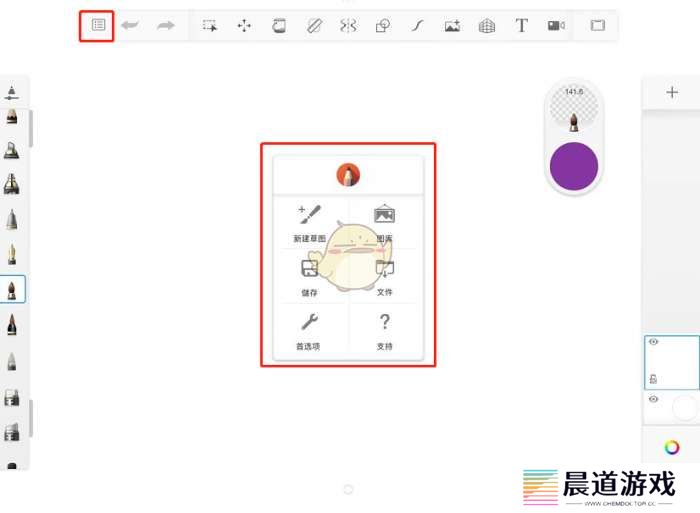700x513 pixels.
Task: Toggle visibility of the selected top layer
Action: [x=653, y=342]
